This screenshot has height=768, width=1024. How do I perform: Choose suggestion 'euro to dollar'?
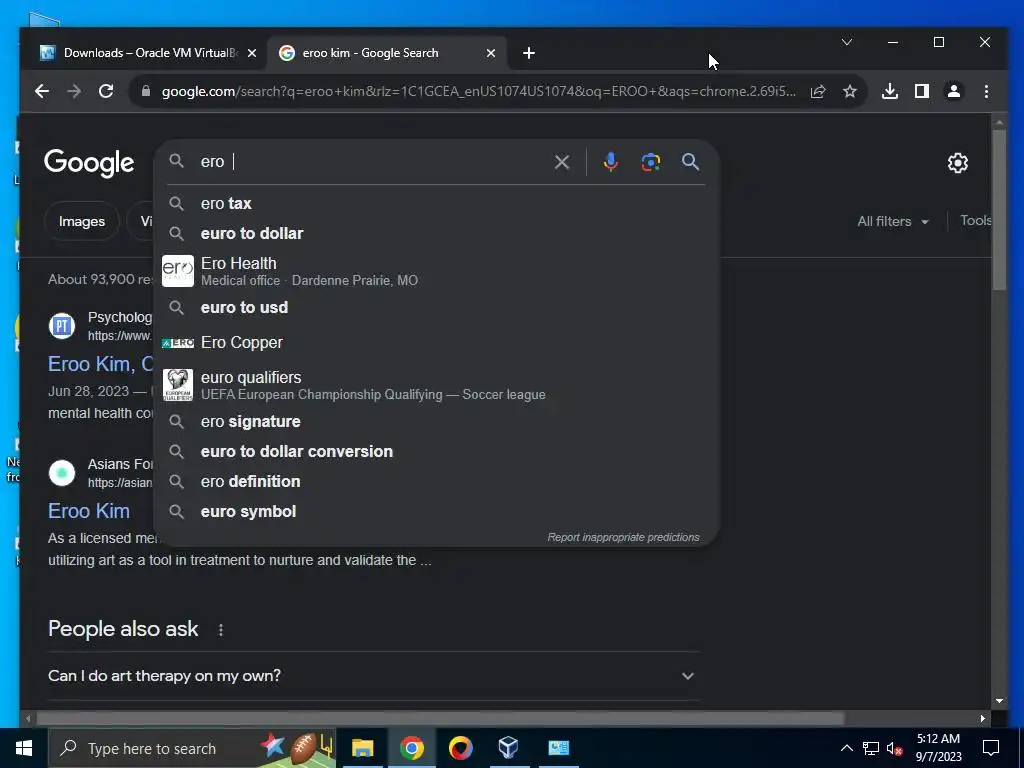436,233
